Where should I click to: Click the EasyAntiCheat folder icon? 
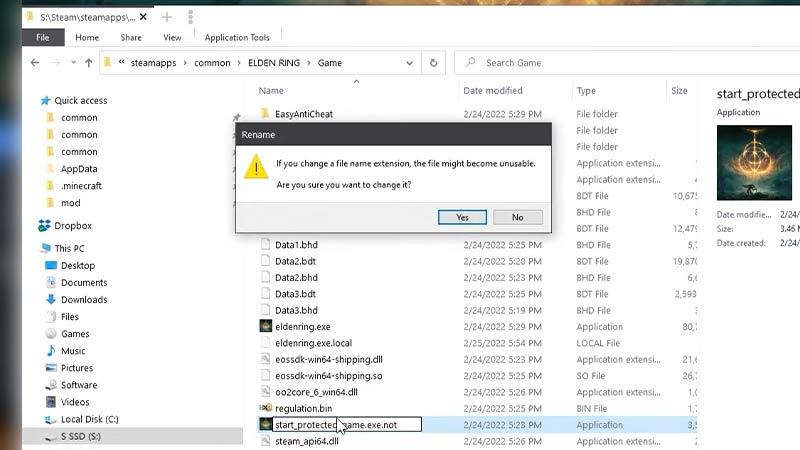(x=265, y=114)
